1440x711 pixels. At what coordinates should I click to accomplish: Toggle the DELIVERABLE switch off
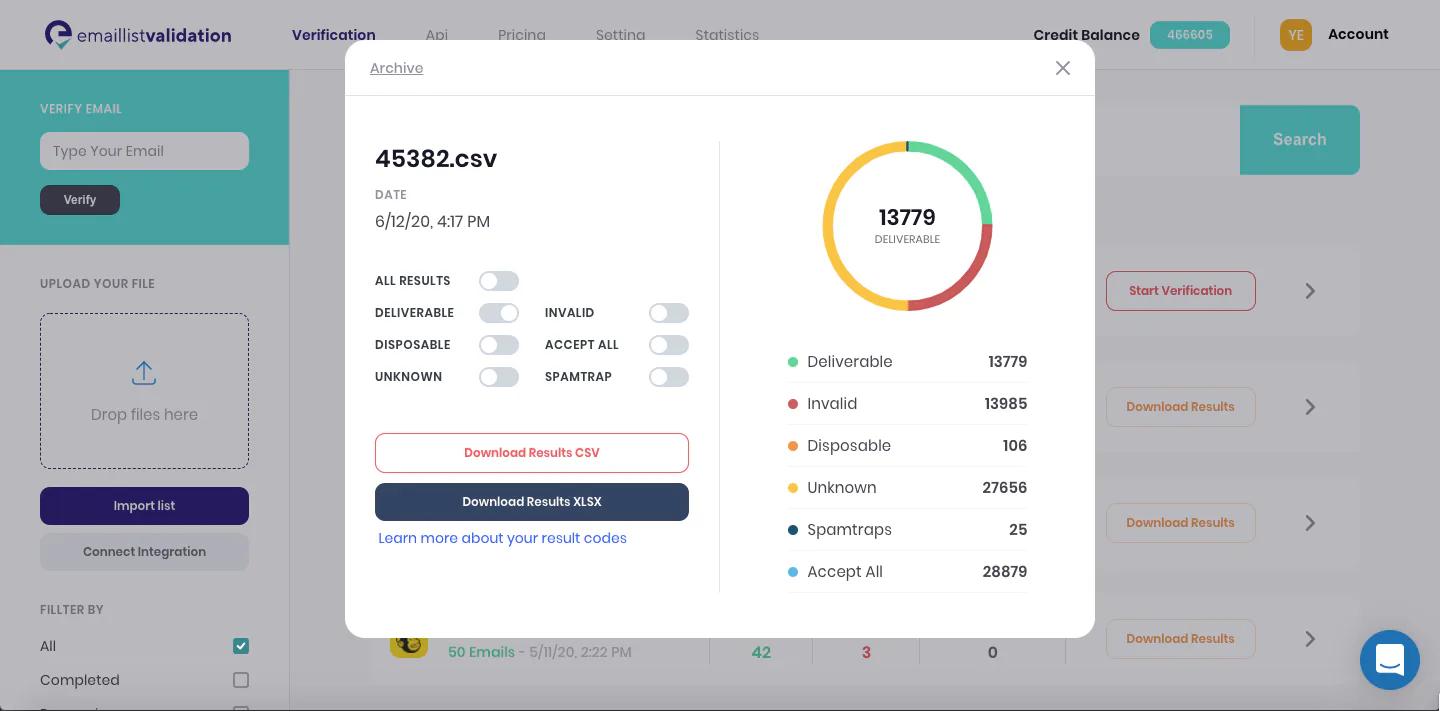(499, 313)
